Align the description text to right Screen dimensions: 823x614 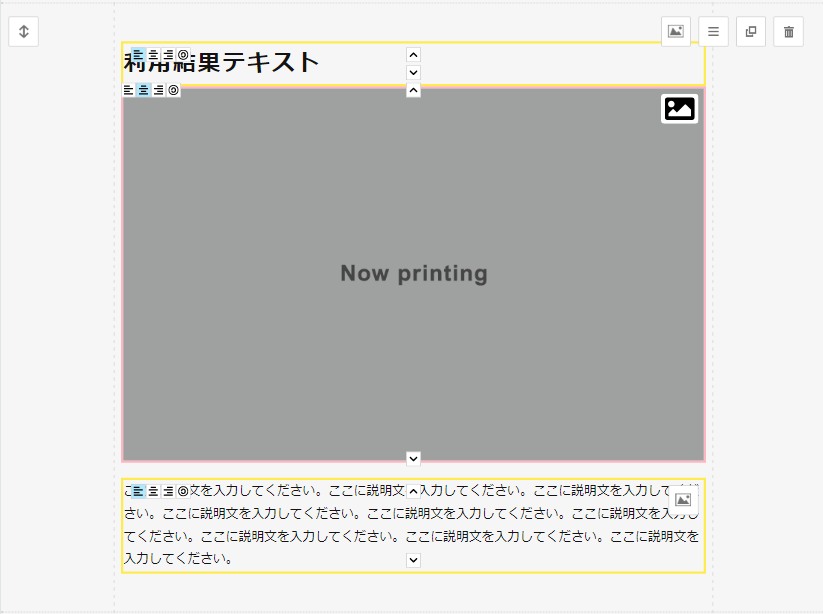(168, 491)
